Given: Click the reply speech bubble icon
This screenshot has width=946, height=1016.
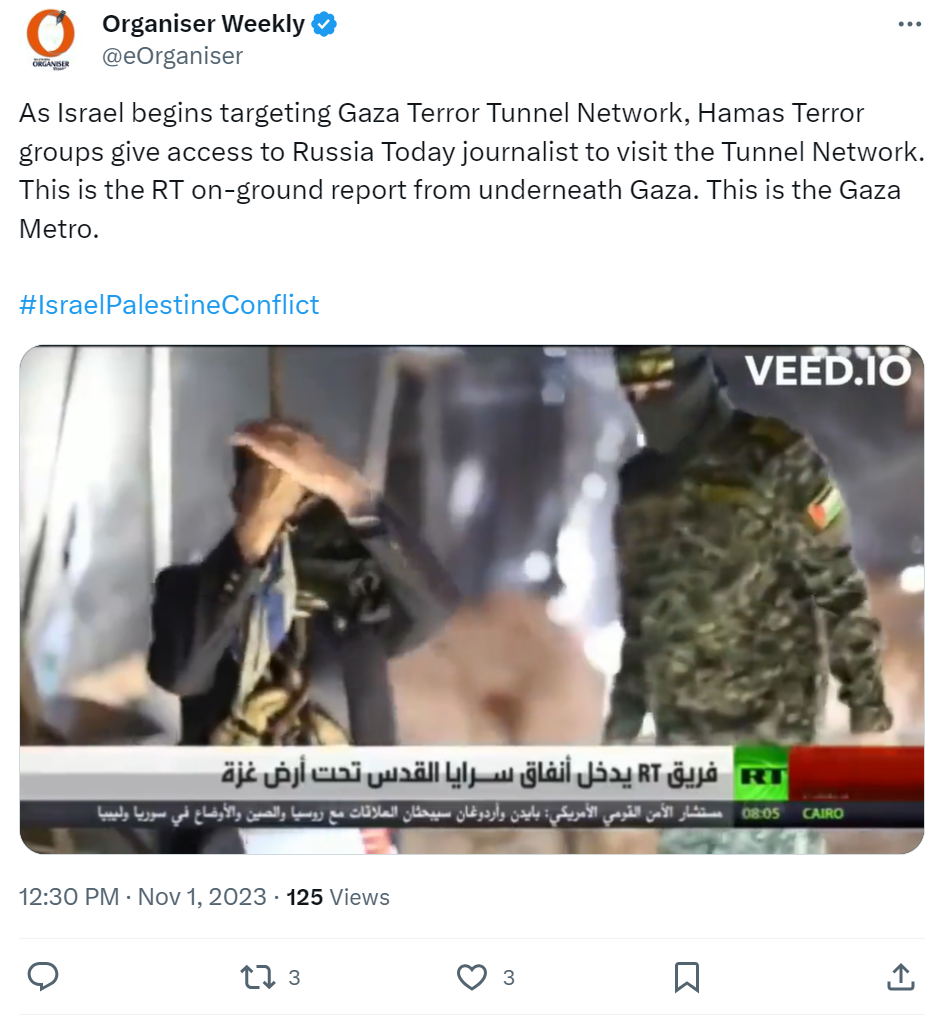Looking at the screenshot, I should coord(43,976).
